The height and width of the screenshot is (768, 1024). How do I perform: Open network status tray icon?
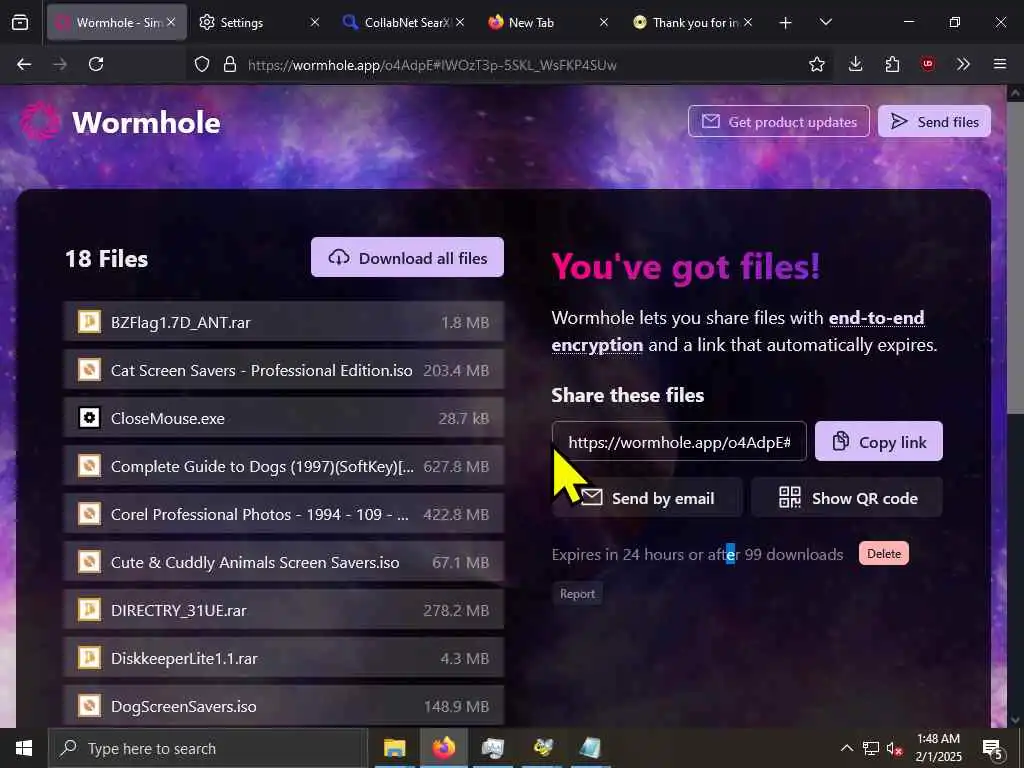click(871, 748)
